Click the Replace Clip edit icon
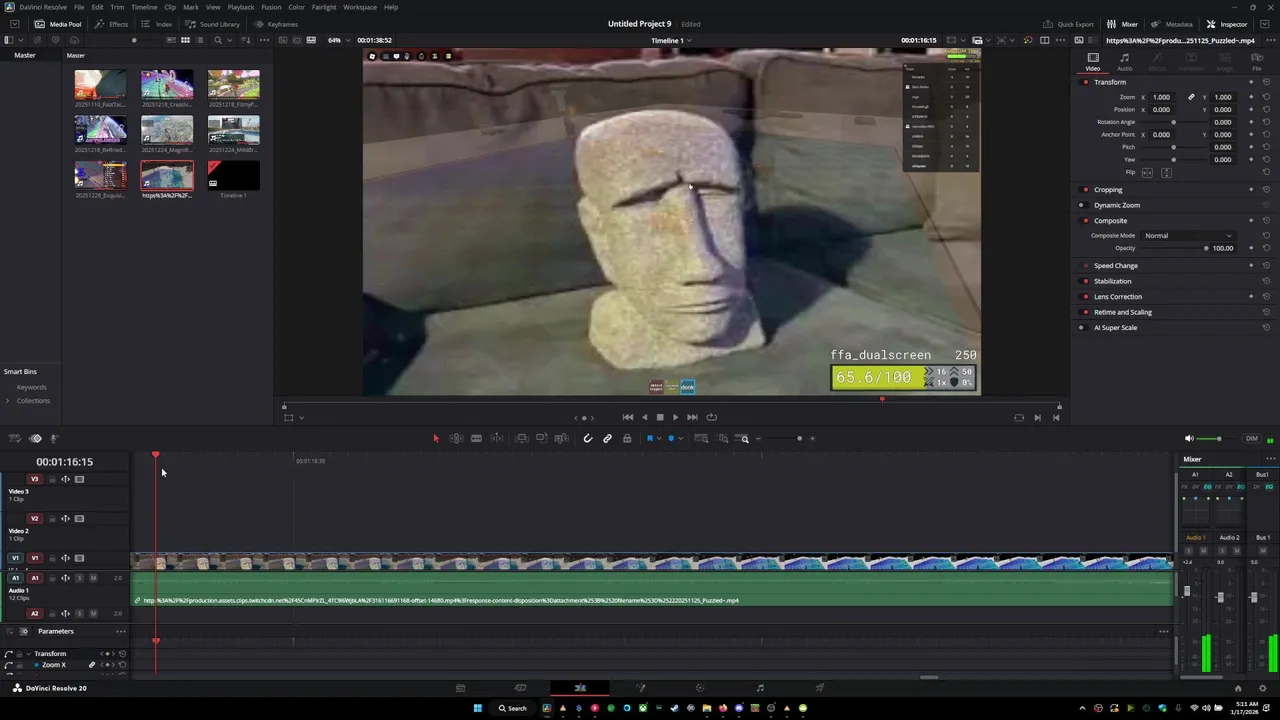1280x720 pixels. point(561,438)
